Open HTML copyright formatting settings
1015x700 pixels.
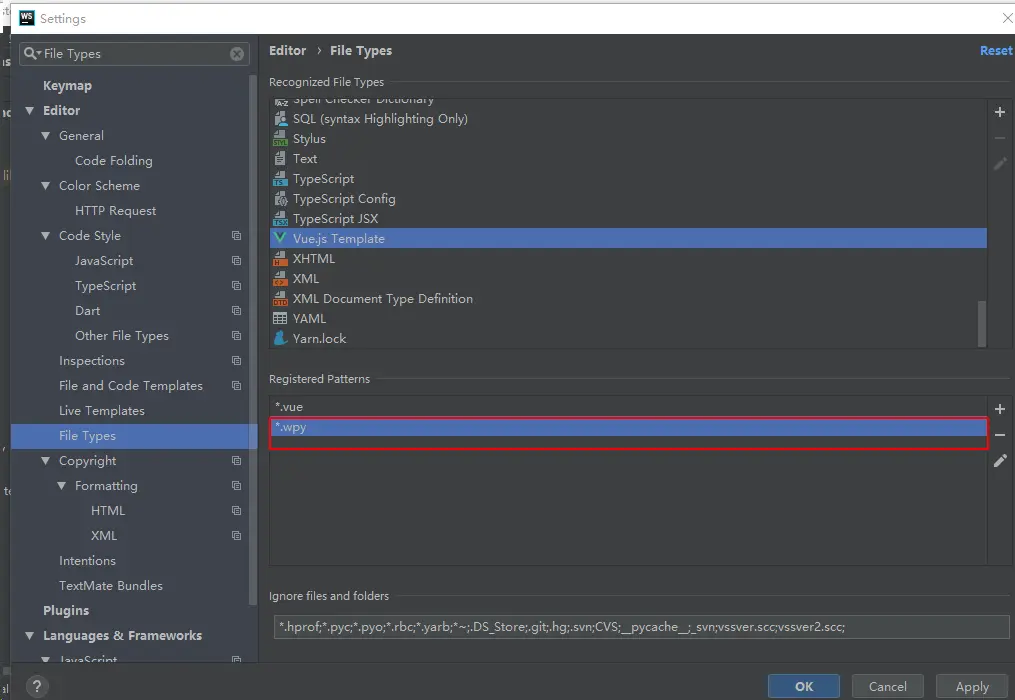(x=108, y=511)
